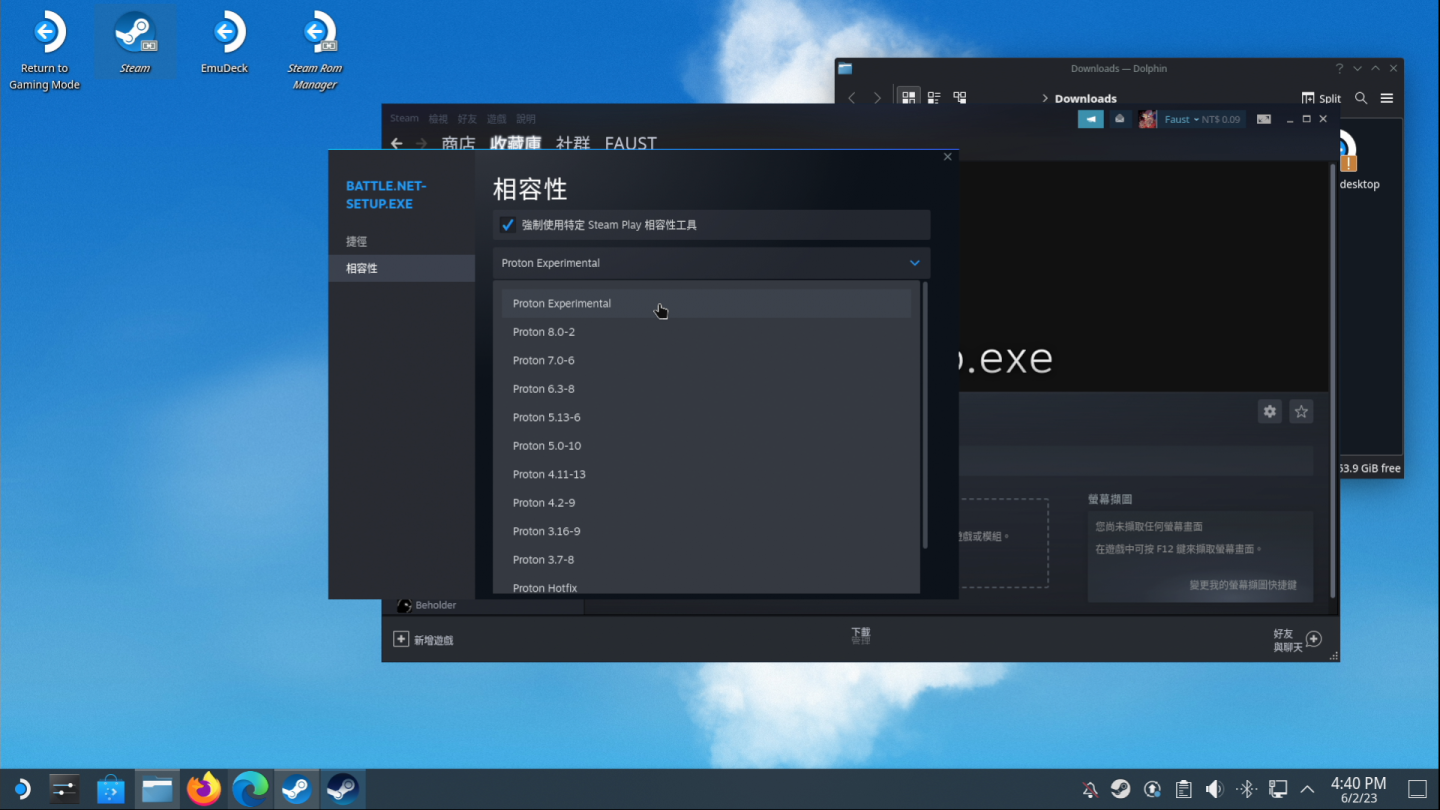This screenshot has width=1440, height=810.
Task: Open Dolphin hamburger menu
Action: [x=1387, y=98]
